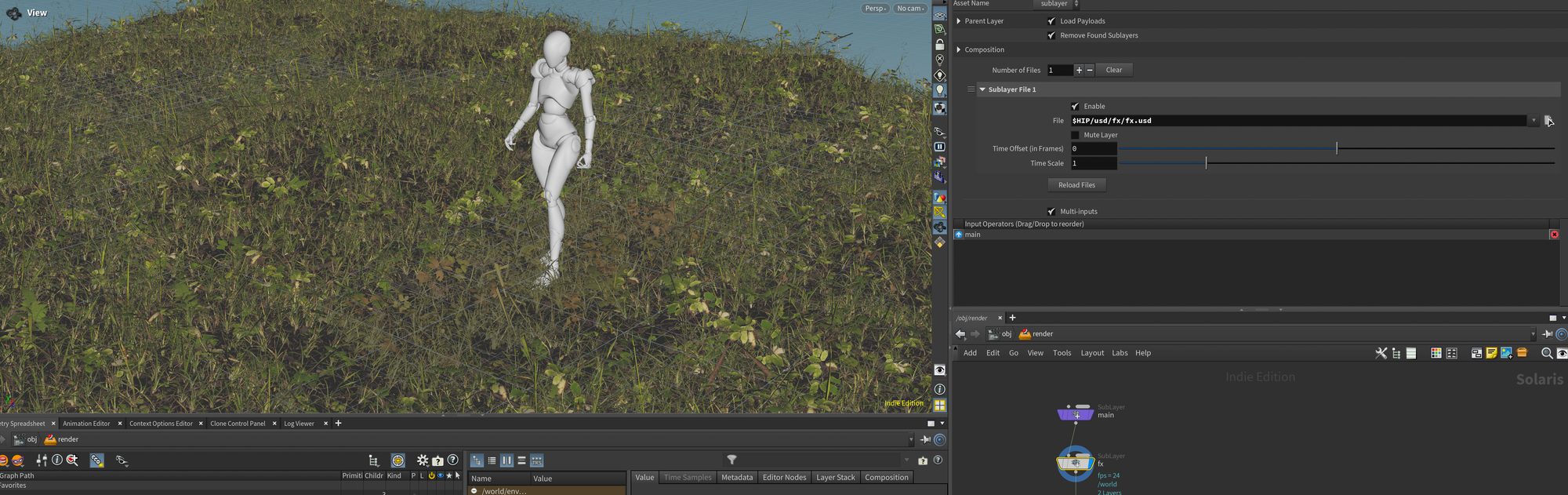The width and height of the screenshot is (1568, 495).
Task: Expand the Parent Layer section
Action: (959, 21)
